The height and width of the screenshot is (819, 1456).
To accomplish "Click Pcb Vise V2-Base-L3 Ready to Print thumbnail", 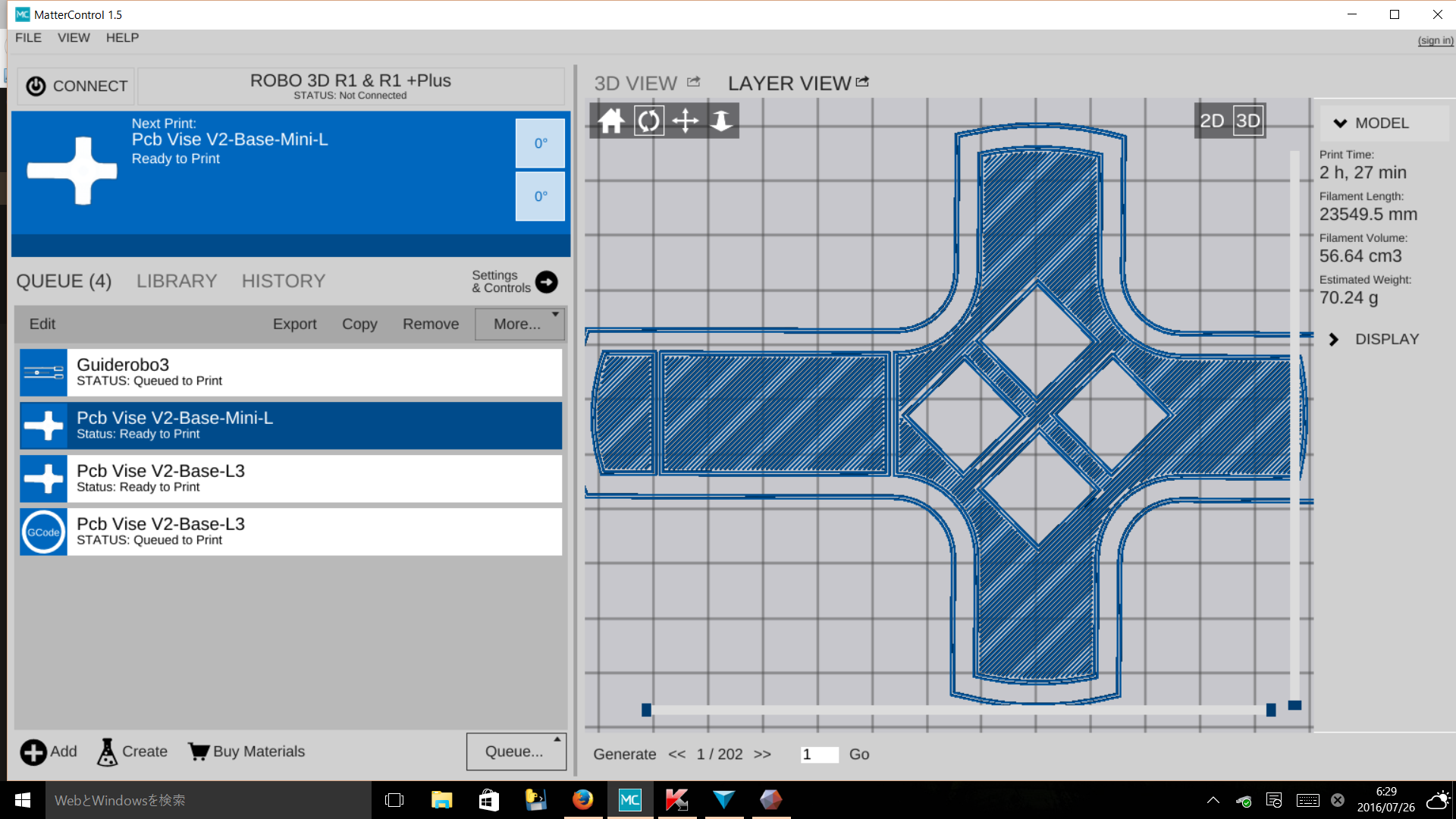I will pos(43,479).
